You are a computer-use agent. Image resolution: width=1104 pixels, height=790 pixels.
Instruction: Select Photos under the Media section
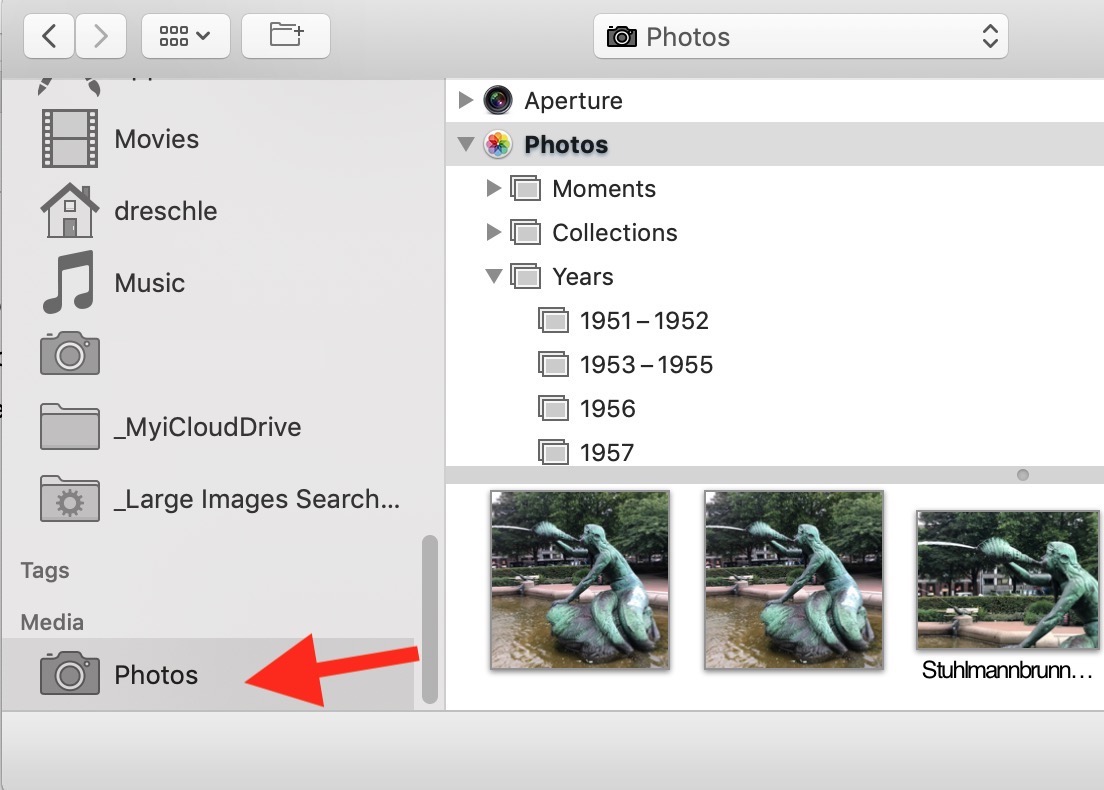[208, 674]
